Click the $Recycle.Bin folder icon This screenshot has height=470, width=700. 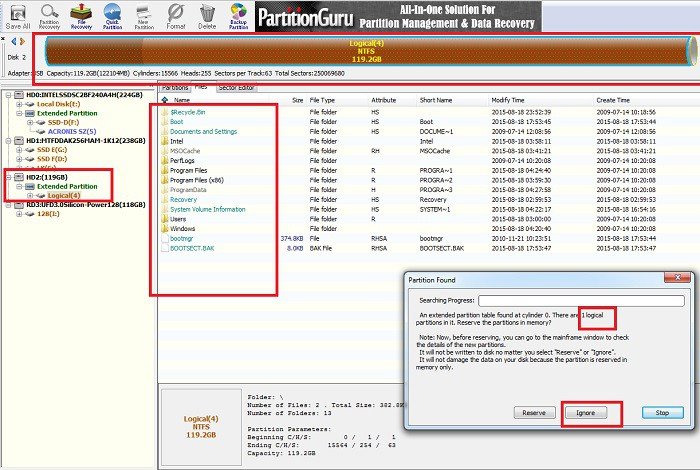coord(165,112)
